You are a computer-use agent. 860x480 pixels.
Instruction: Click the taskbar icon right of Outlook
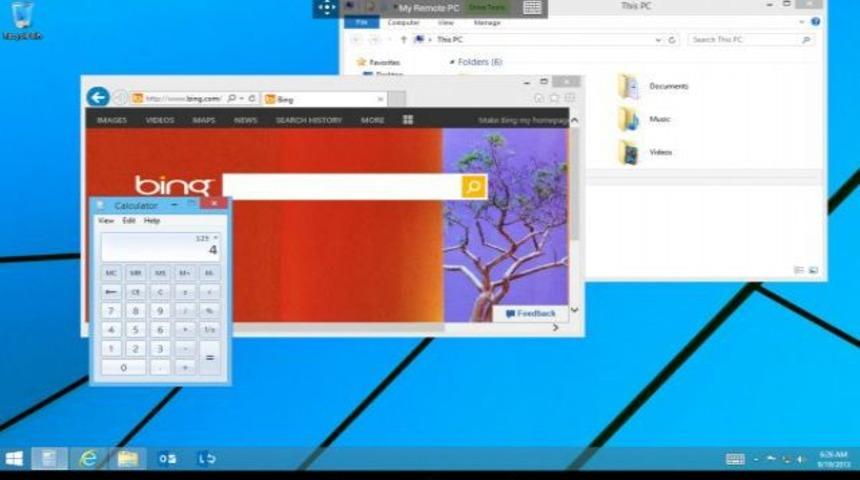coord(206,459)
